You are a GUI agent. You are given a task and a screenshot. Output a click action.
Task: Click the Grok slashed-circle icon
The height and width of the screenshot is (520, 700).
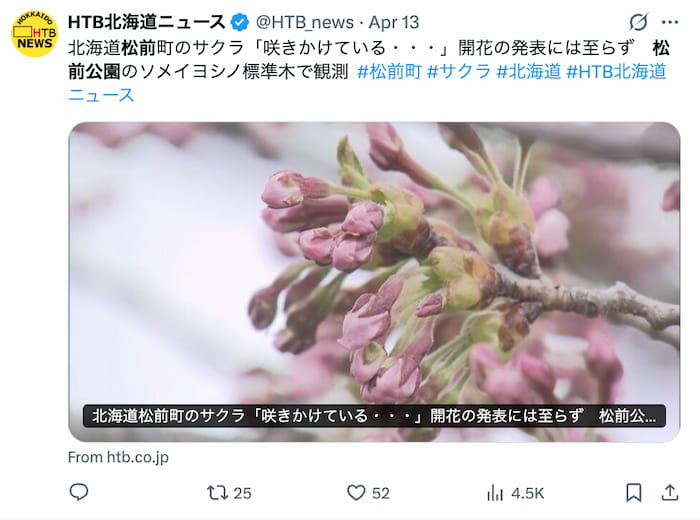tap(638, 22)
